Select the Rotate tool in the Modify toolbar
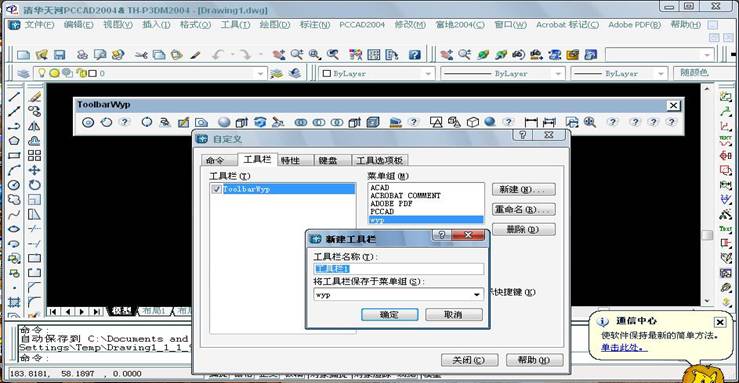 pos(34,185)
